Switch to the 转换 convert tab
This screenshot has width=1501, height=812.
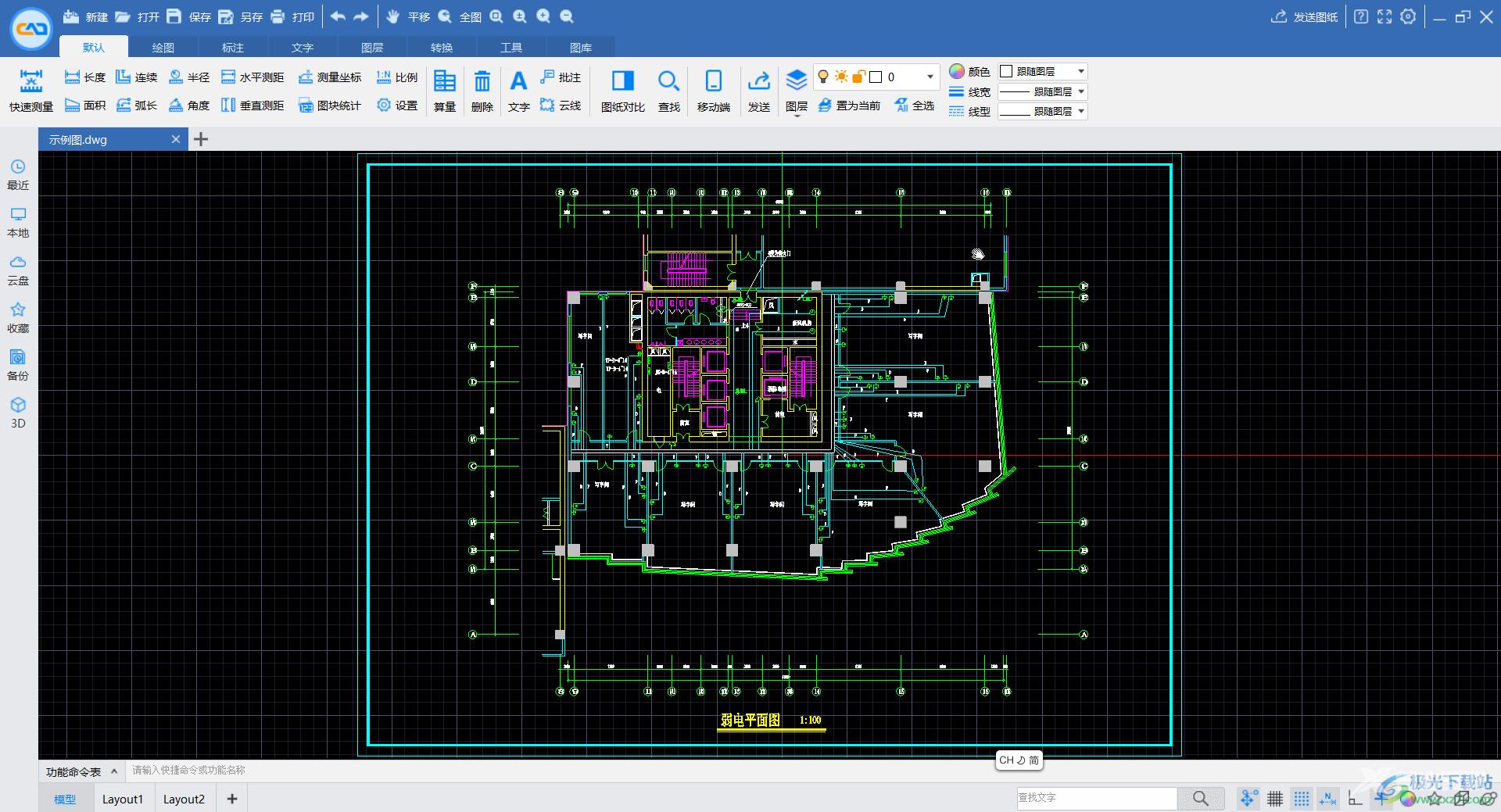click(442, 48)
